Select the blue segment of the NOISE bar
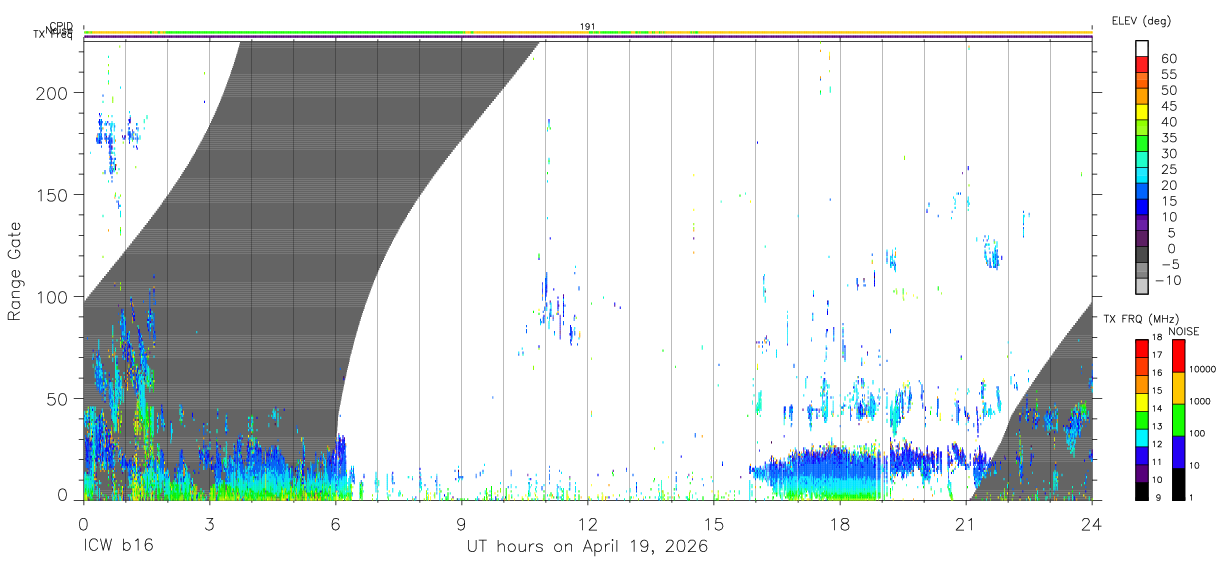Viewport: 1228px width, 567px height. [1178, 451]
